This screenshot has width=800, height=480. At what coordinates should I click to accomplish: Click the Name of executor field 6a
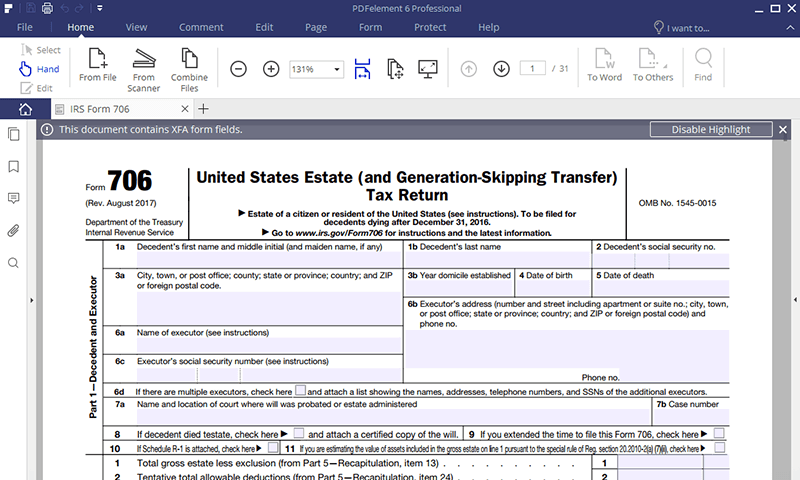tap(269, 345)
